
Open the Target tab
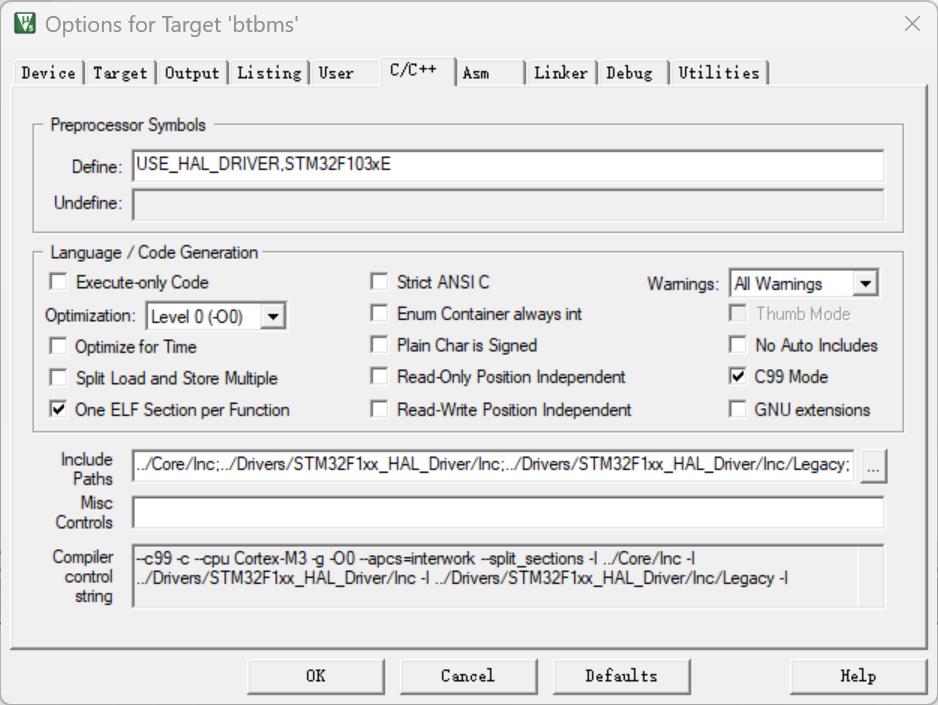[x=120, y=73]
